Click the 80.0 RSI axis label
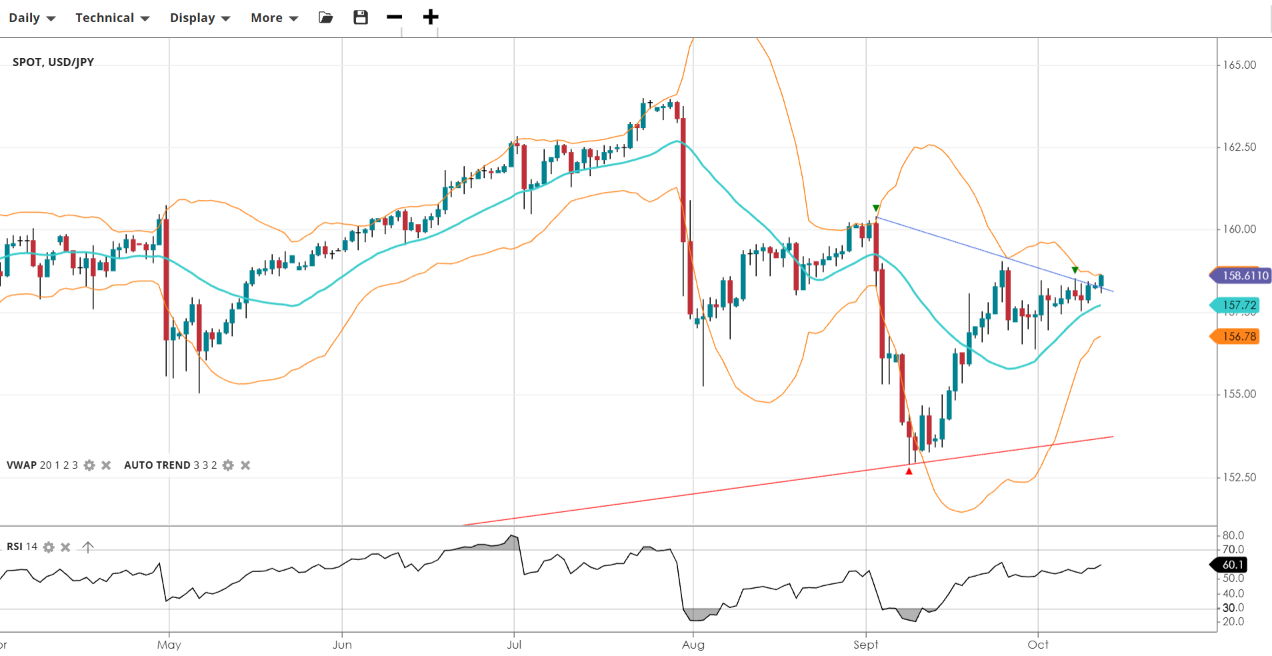Viewport: 1272px width, 656px height. (1233, 535)
